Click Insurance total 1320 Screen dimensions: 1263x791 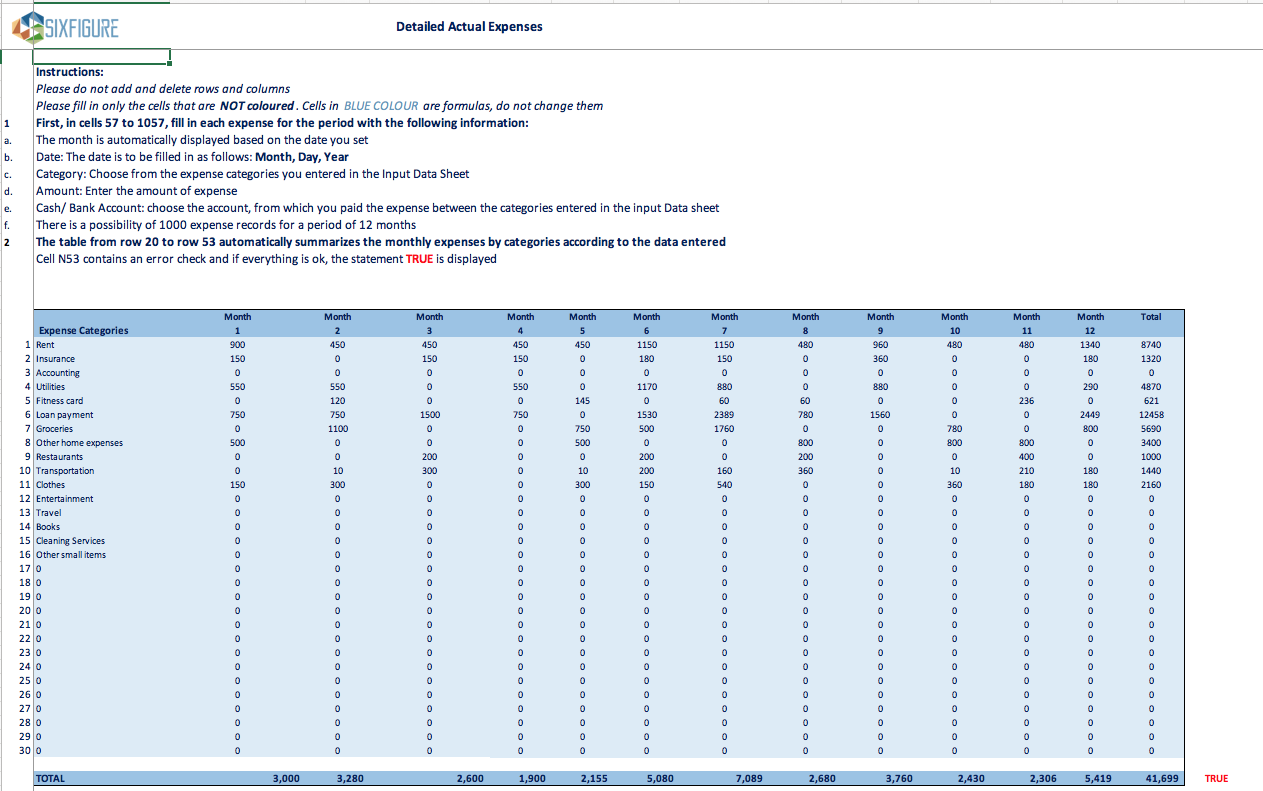point(1151,359)
